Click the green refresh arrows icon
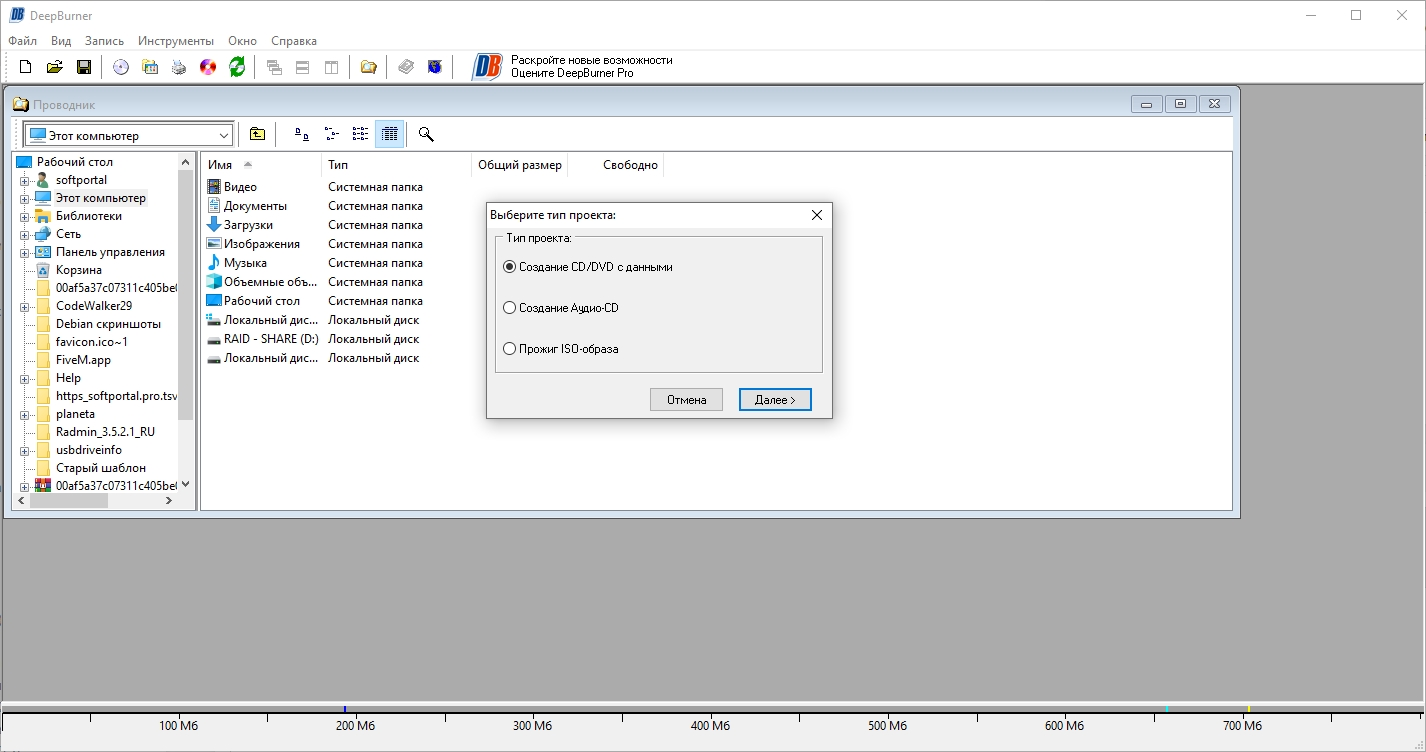The image size is (1426, 752). coord(237,67)
